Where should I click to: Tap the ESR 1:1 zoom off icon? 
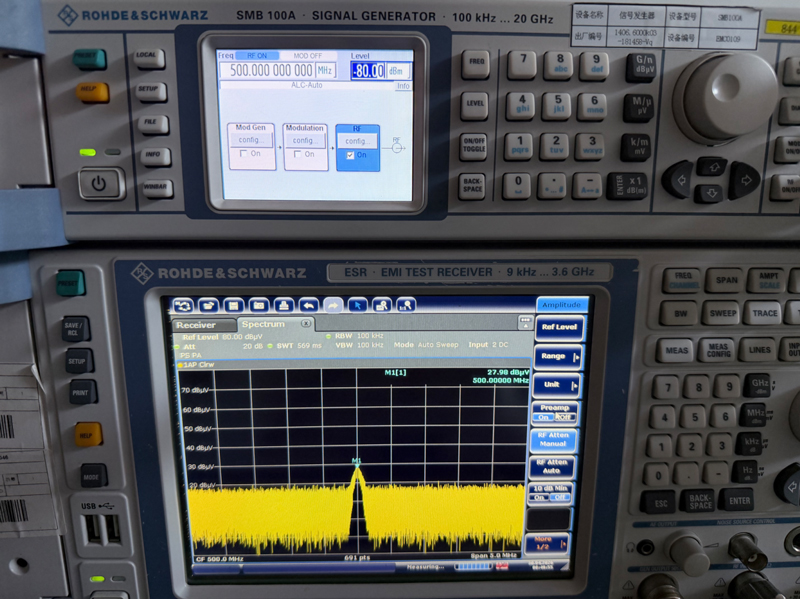[406, 305]
